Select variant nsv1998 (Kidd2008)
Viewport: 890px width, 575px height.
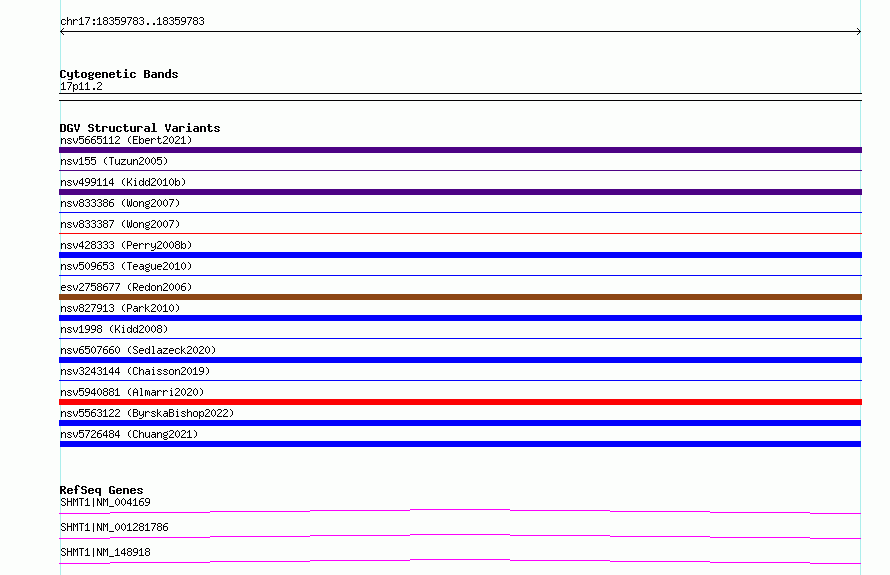coord(114,329)
